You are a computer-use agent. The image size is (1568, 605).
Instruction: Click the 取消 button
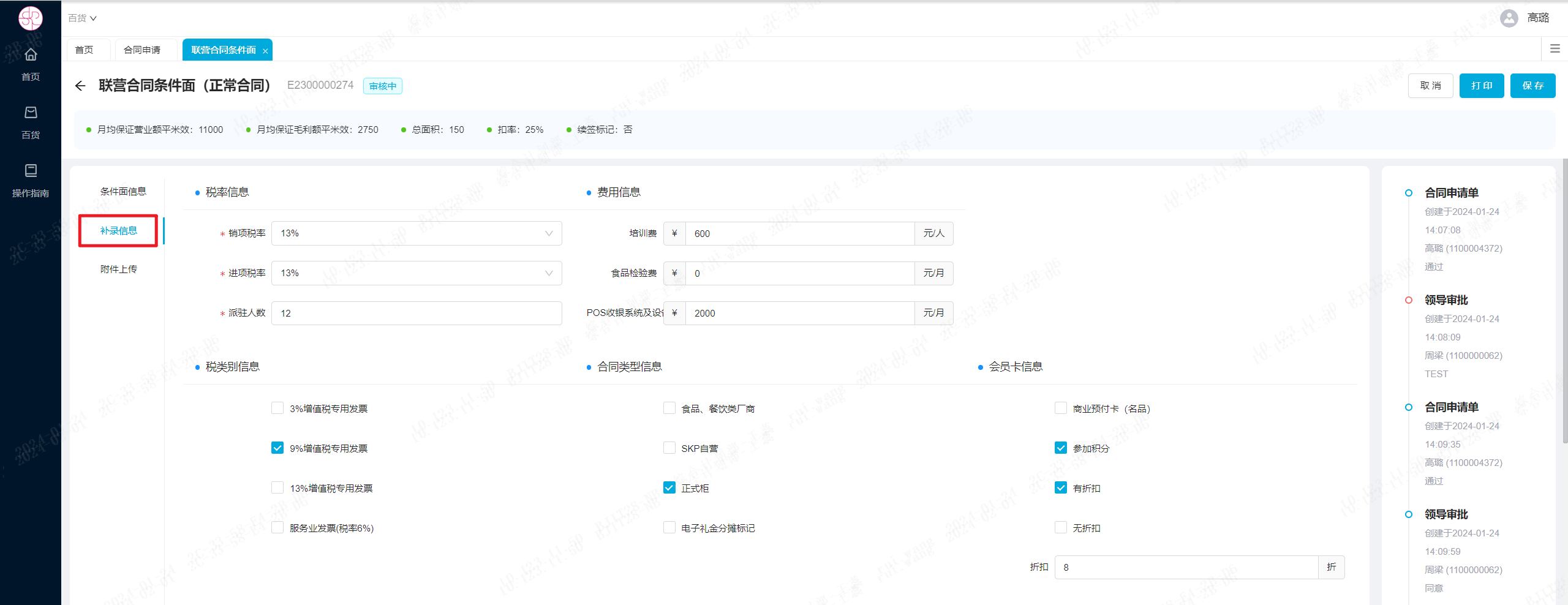point(1430,86)
